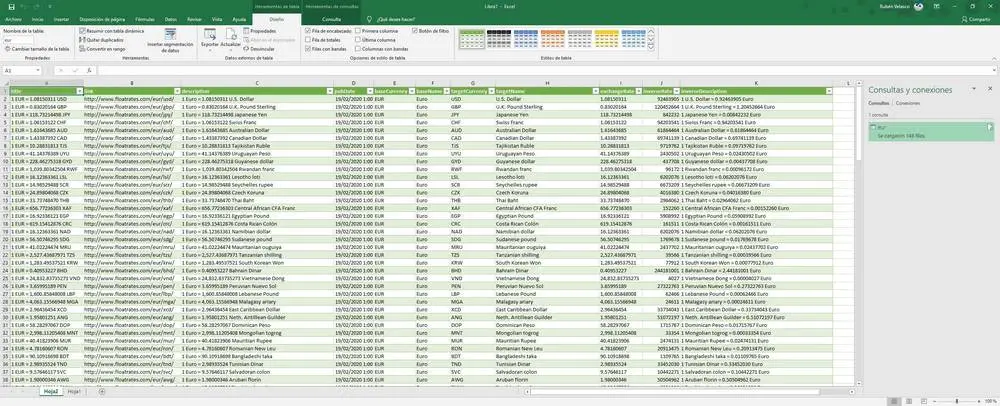Click Convertir en rango icon
This screenshot has width=1000, height=406.
point(82,48)
